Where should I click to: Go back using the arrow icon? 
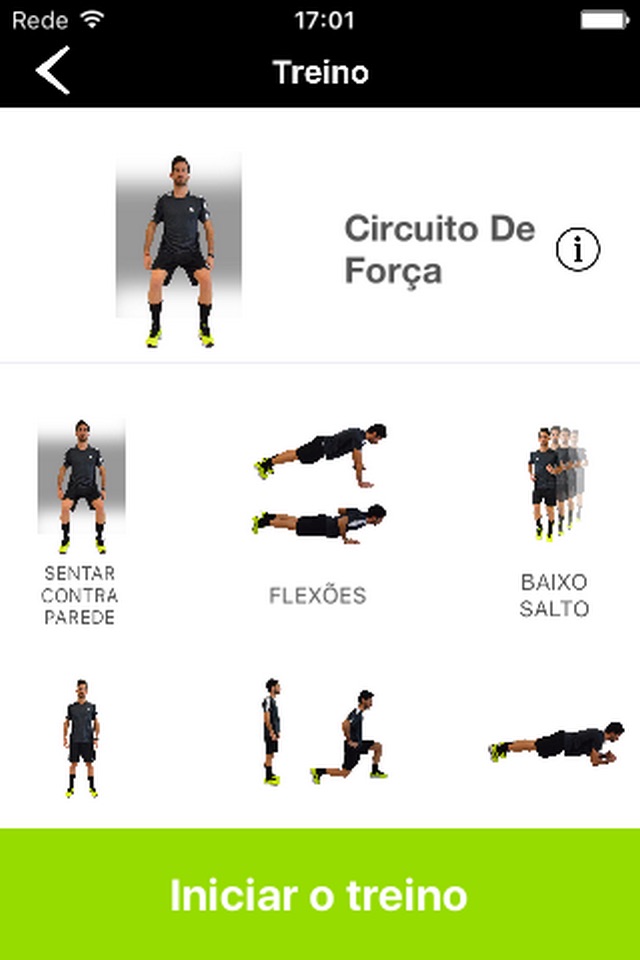pos(53,70)
